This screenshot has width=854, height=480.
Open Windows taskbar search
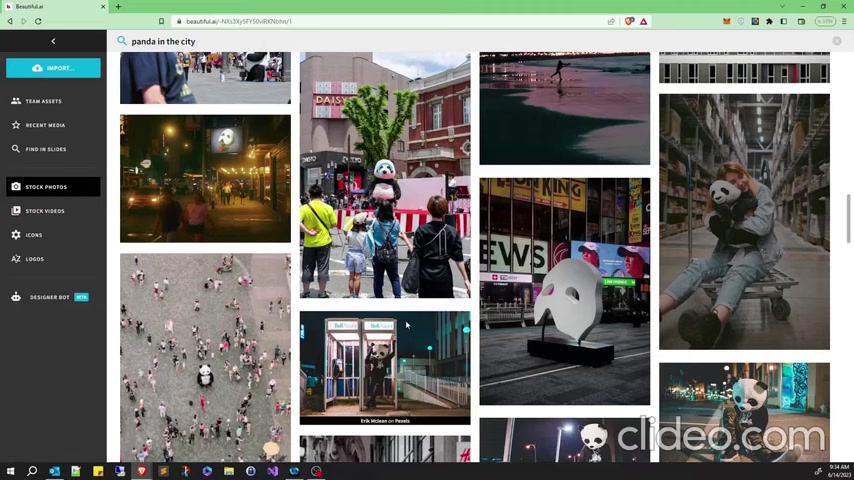(32, 471)
